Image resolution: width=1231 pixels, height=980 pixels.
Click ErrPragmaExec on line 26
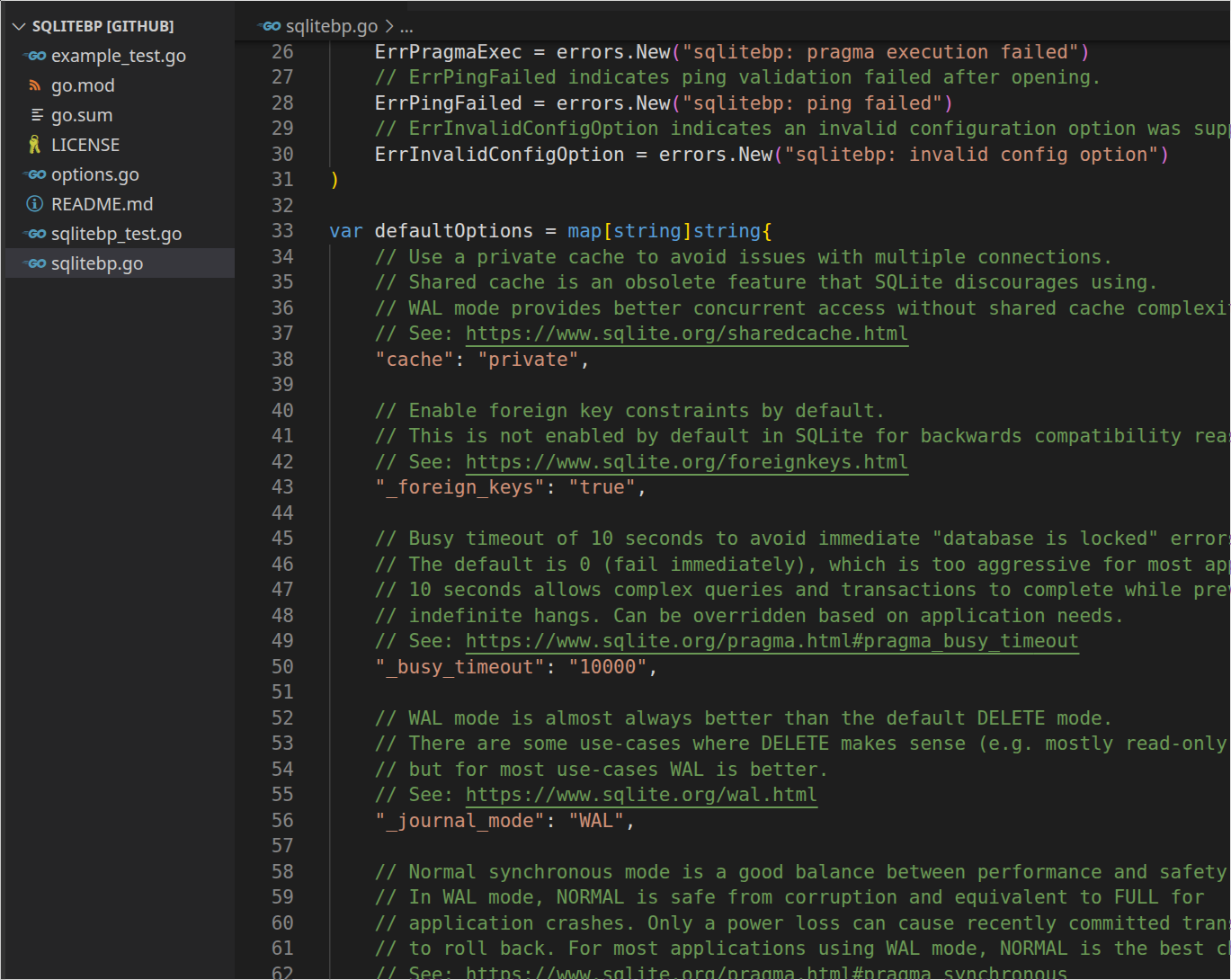click(448, 52)
